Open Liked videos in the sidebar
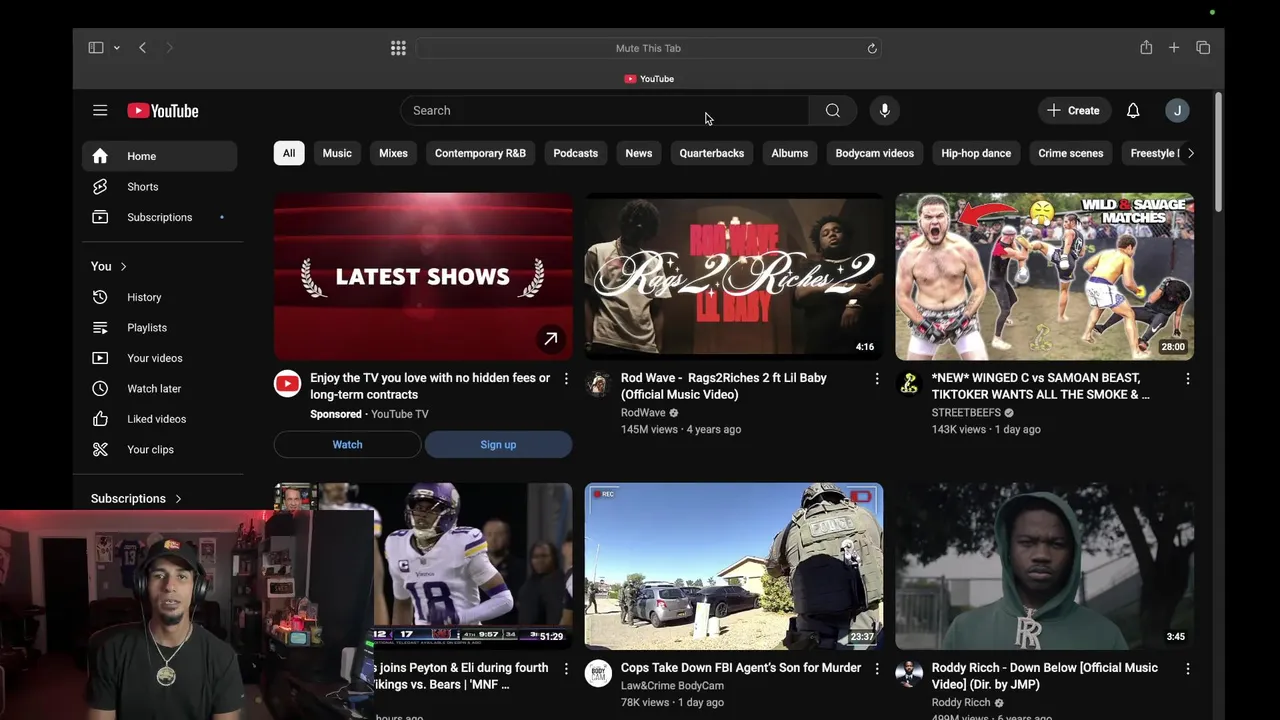Viewport: 1280px width, 720px height. coord(160,419)
